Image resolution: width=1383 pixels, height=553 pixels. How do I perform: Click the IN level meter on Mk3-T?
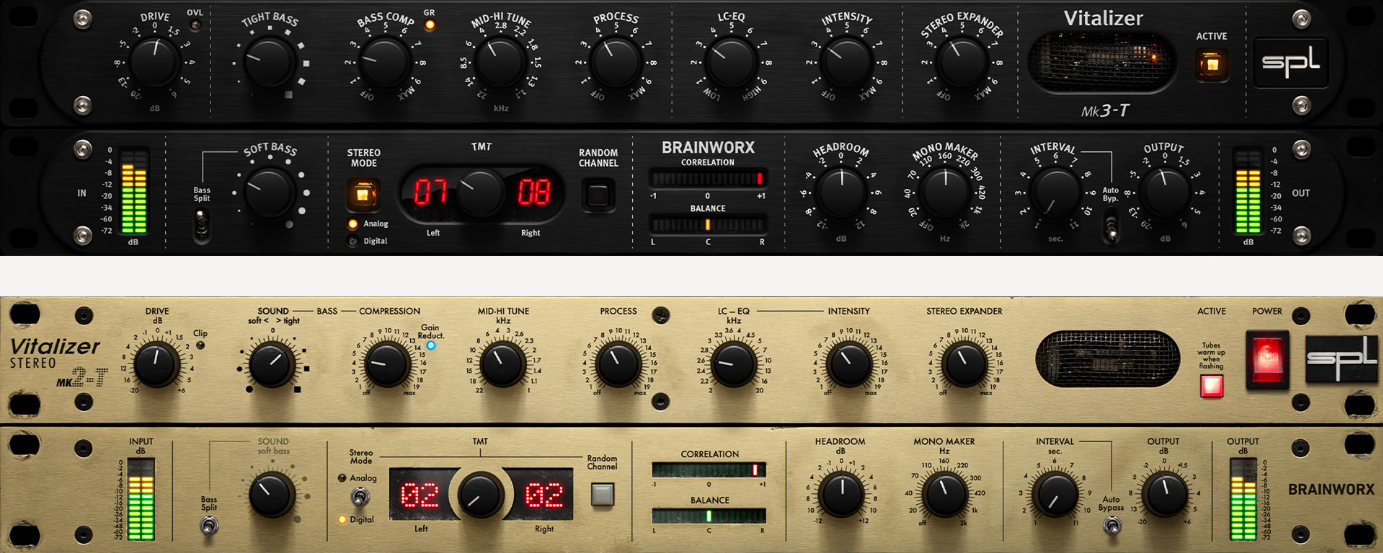[133, 192]
